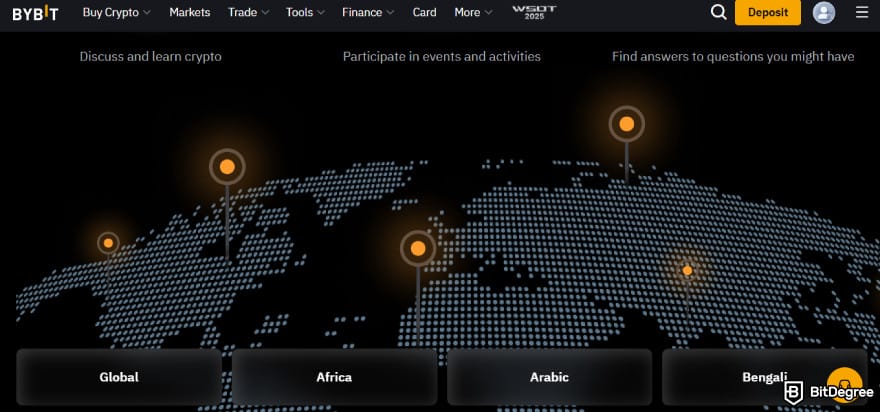The height and width of the screenshot is (412, 880).
Task: Choose the Africa community card
Action: point(334,377)
